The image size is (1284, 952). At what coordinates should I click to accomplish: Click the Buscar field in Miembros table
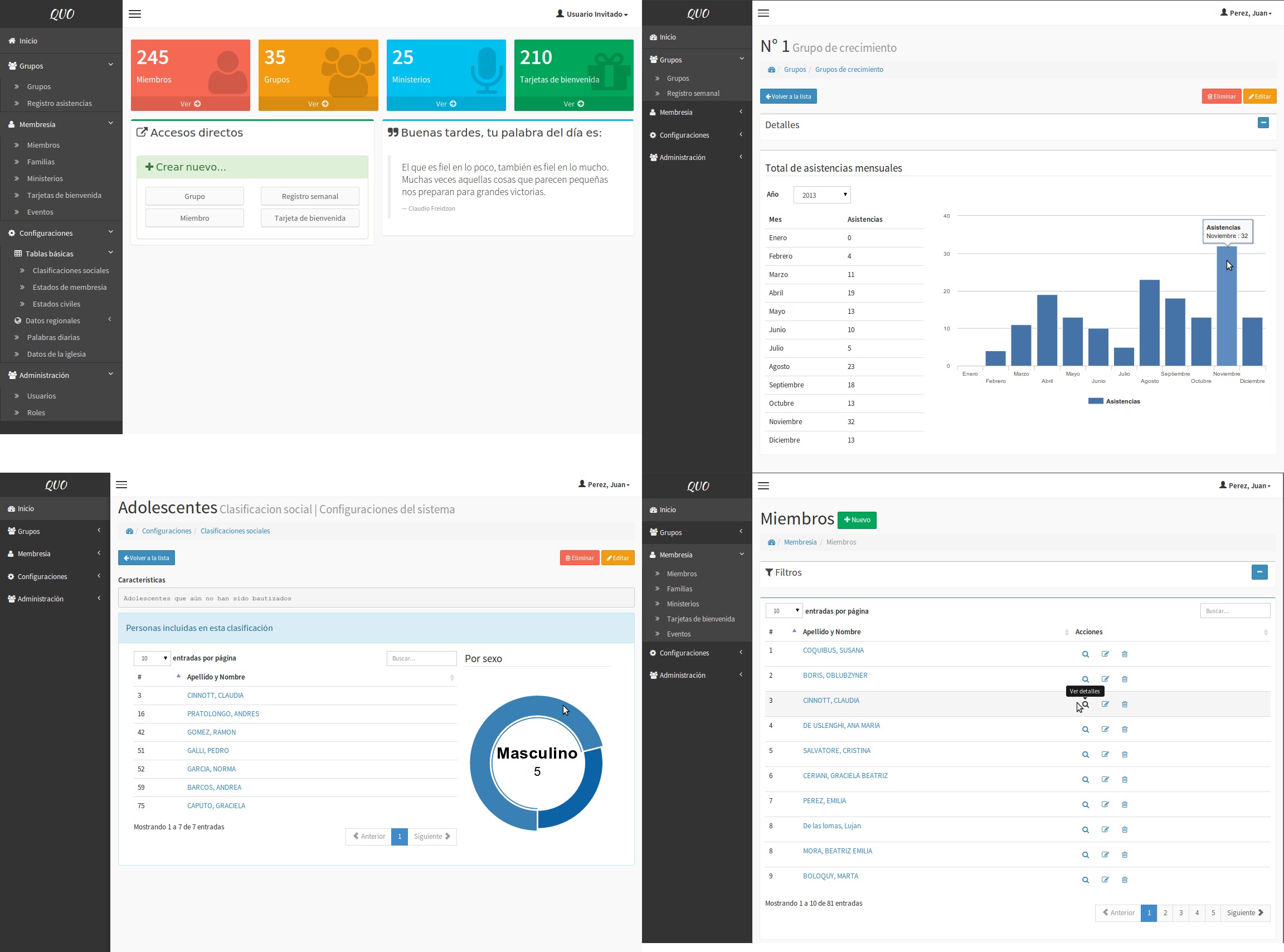pos(1234,611)
